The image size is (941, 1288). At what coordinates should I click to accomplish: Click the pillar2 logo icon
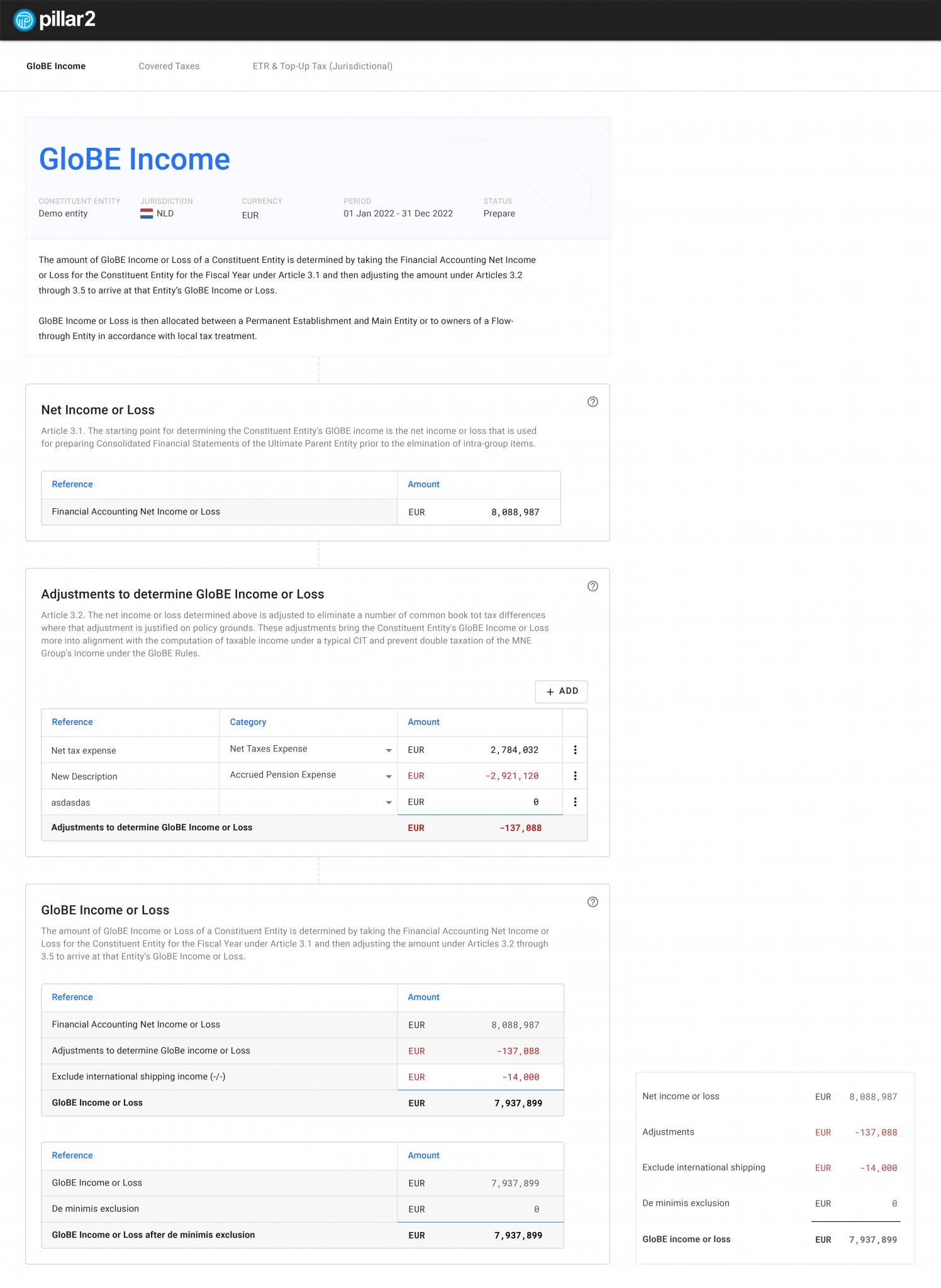pos(24,20)
